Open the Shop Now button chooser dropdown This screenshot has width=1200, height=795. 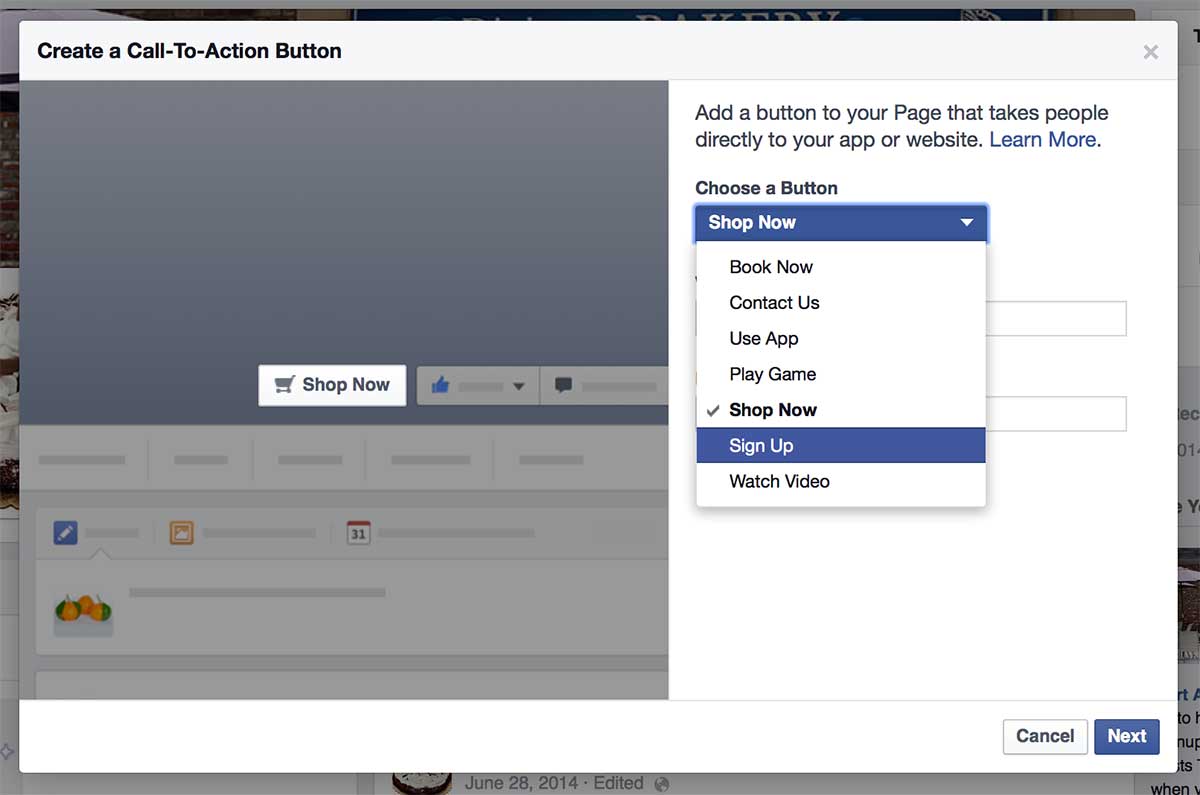(x=841, y=223)
